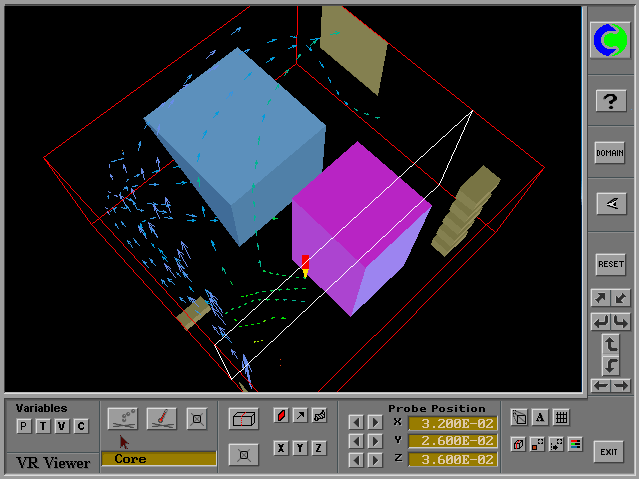The width and height of the screenshot is (639, 479).
Task: Open the colour legend bars icon
Action: coord(575,443)
